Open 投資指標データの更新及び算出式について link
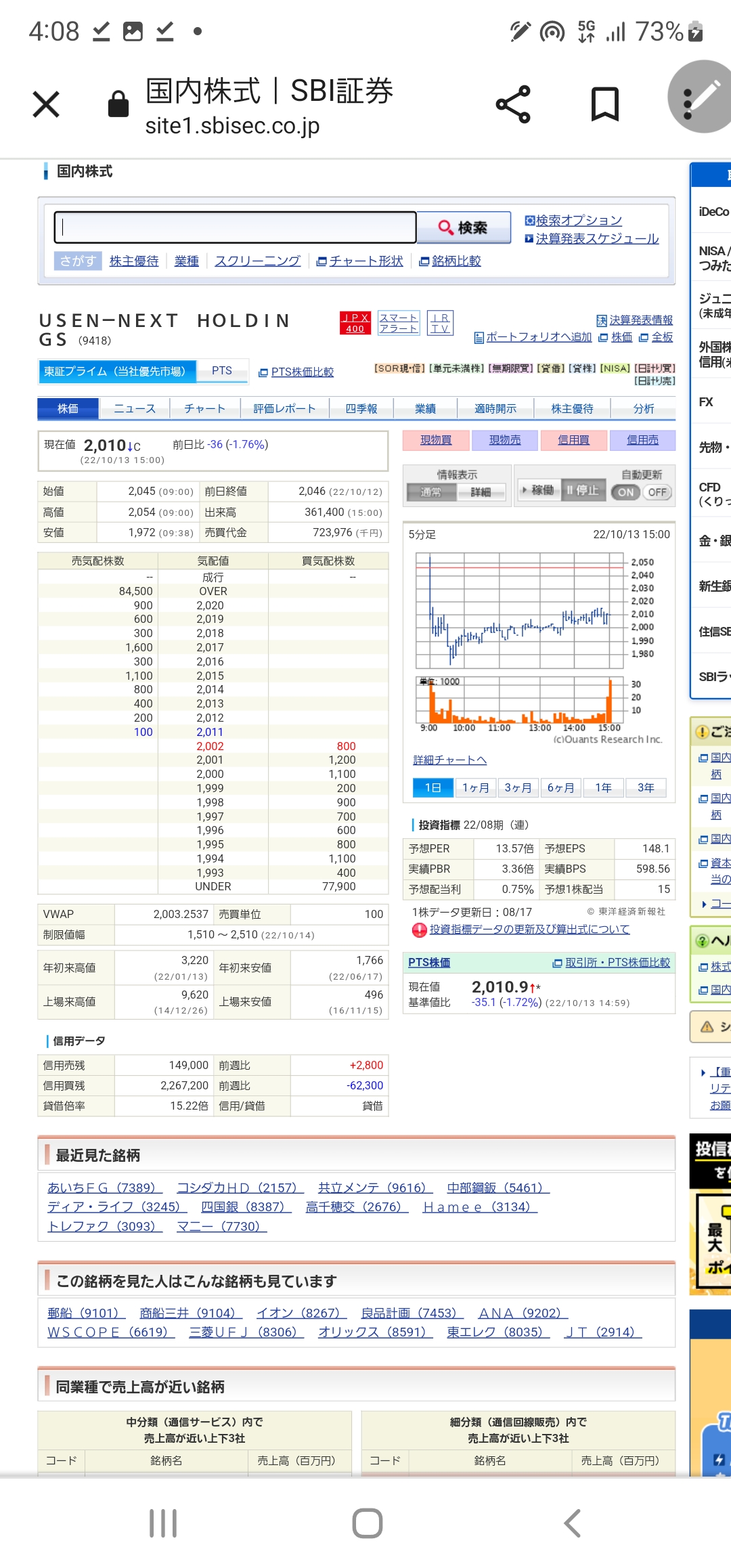731x1568 pixels. pyautogui.click(x=529, y=930)
